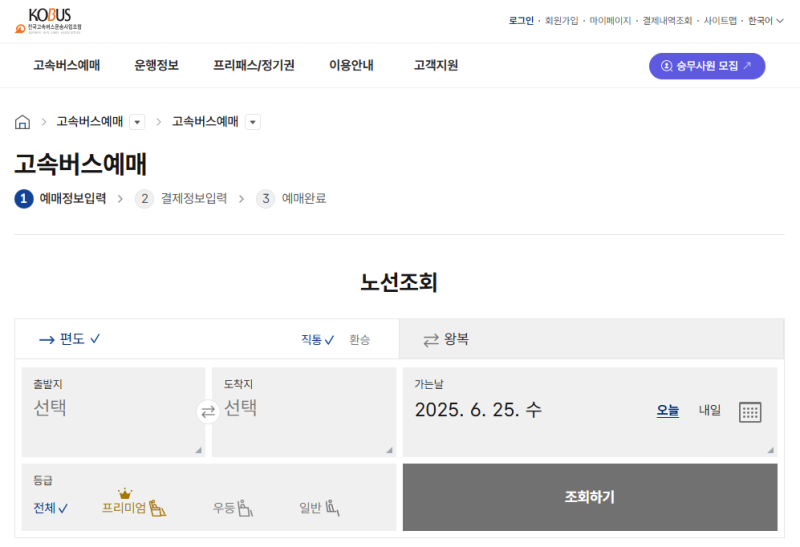Select 프리미엄 grade option
800x547 pixels.
134,508
